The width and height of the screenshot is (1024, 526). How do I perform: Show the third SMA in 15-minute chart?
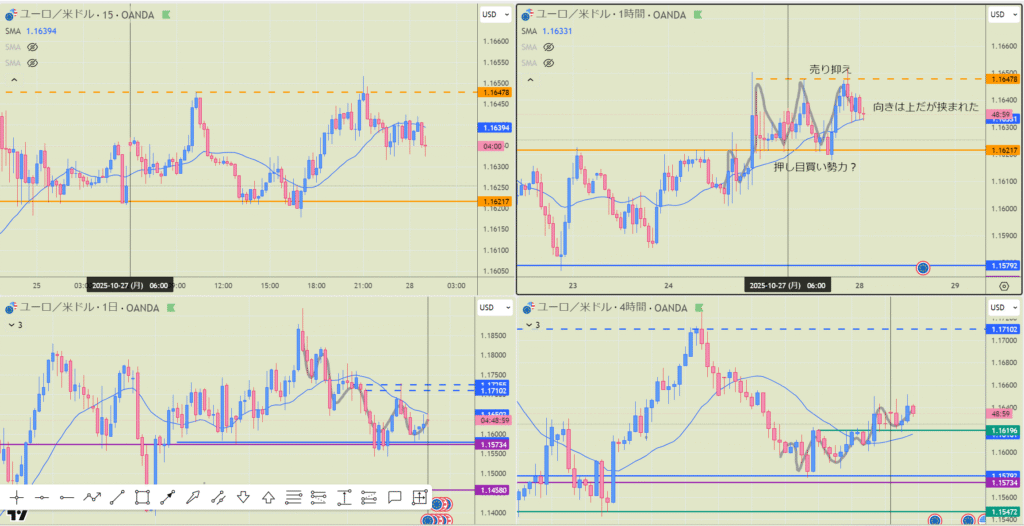(32, 63)
